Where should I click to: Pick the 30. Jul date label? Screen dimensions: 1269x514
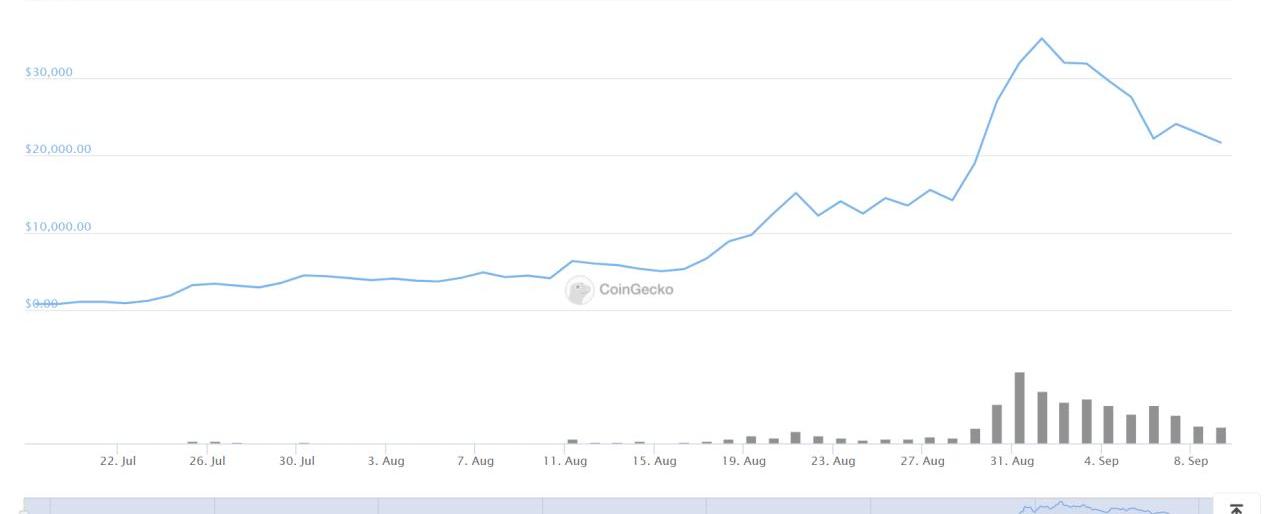pyautogui.click(x=297, y=461)
